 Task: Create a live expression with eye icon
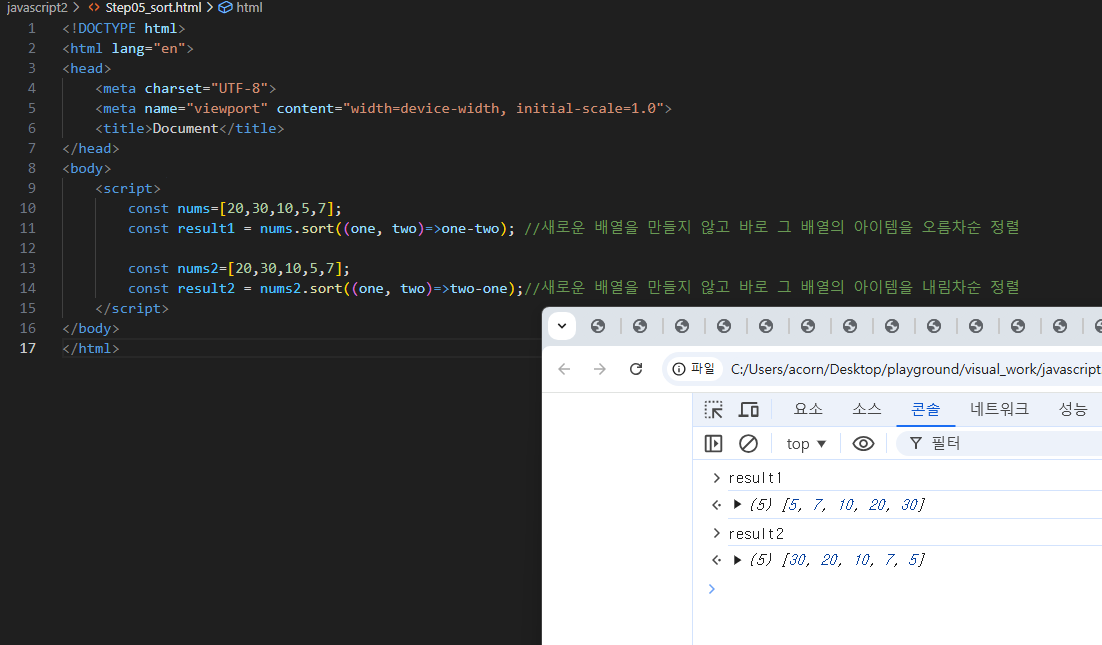[x=863, y=443]
